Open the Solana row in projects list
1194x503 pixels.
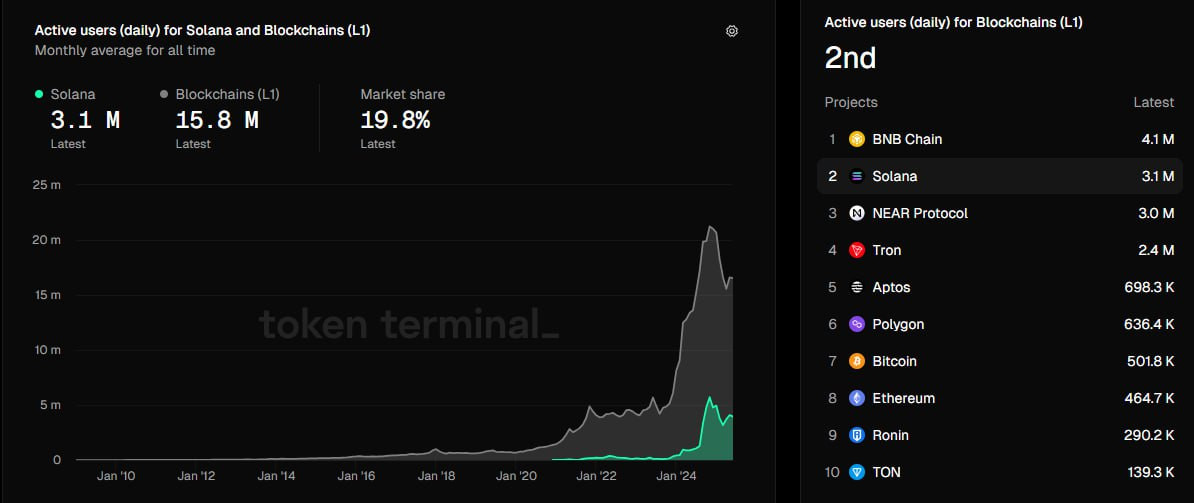999,177
